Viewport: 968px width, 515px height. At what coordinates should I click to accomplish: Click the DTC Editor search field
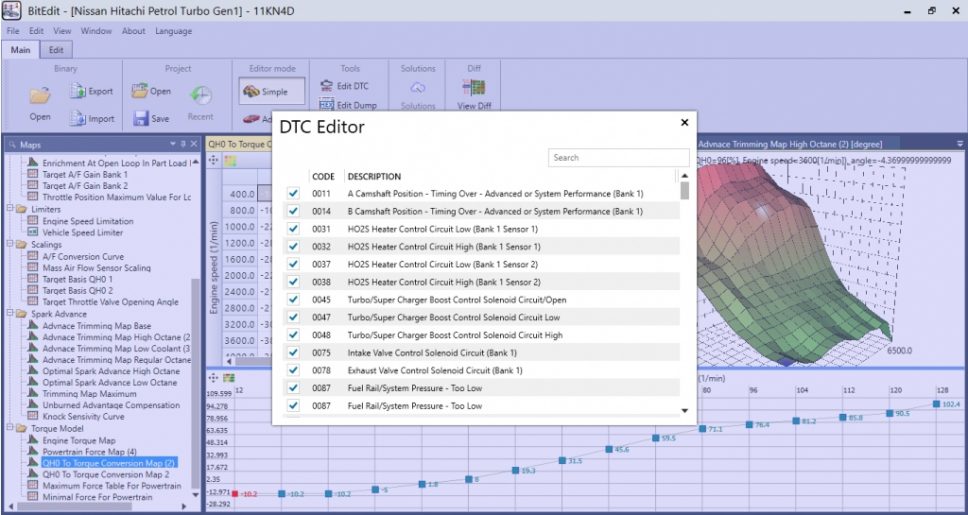[616, 158]
